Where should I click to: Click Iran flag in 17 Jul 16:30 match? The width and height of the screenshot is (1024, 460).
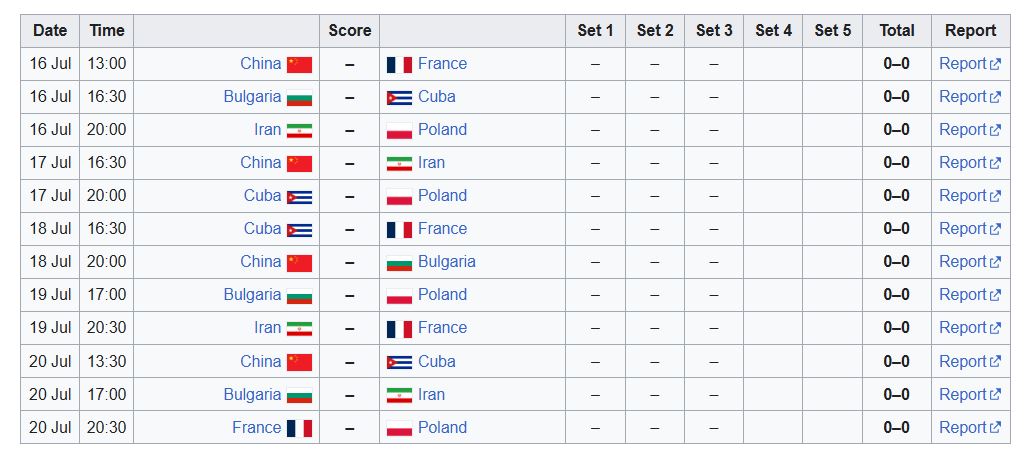click(399, 164)
